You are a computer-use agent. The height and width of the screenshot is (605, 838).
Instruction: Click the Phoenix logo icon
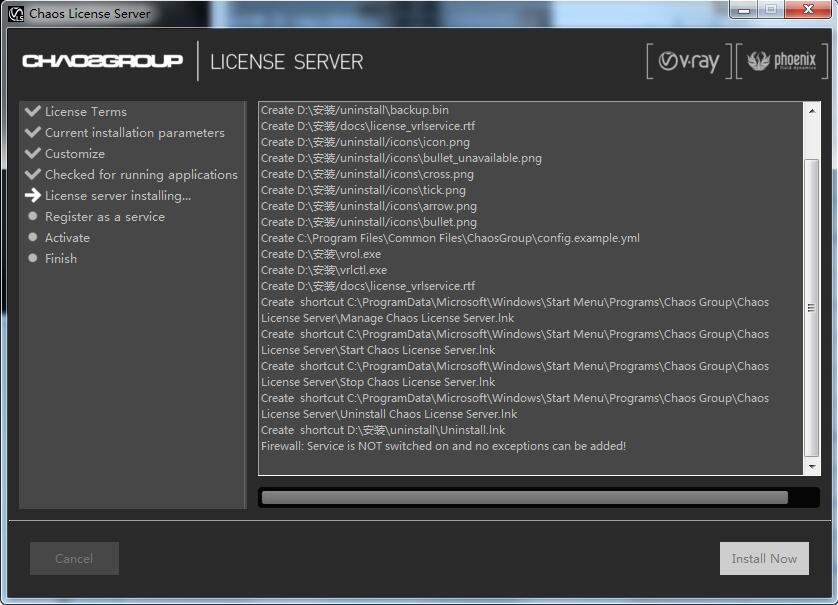(x=781, y=60)
